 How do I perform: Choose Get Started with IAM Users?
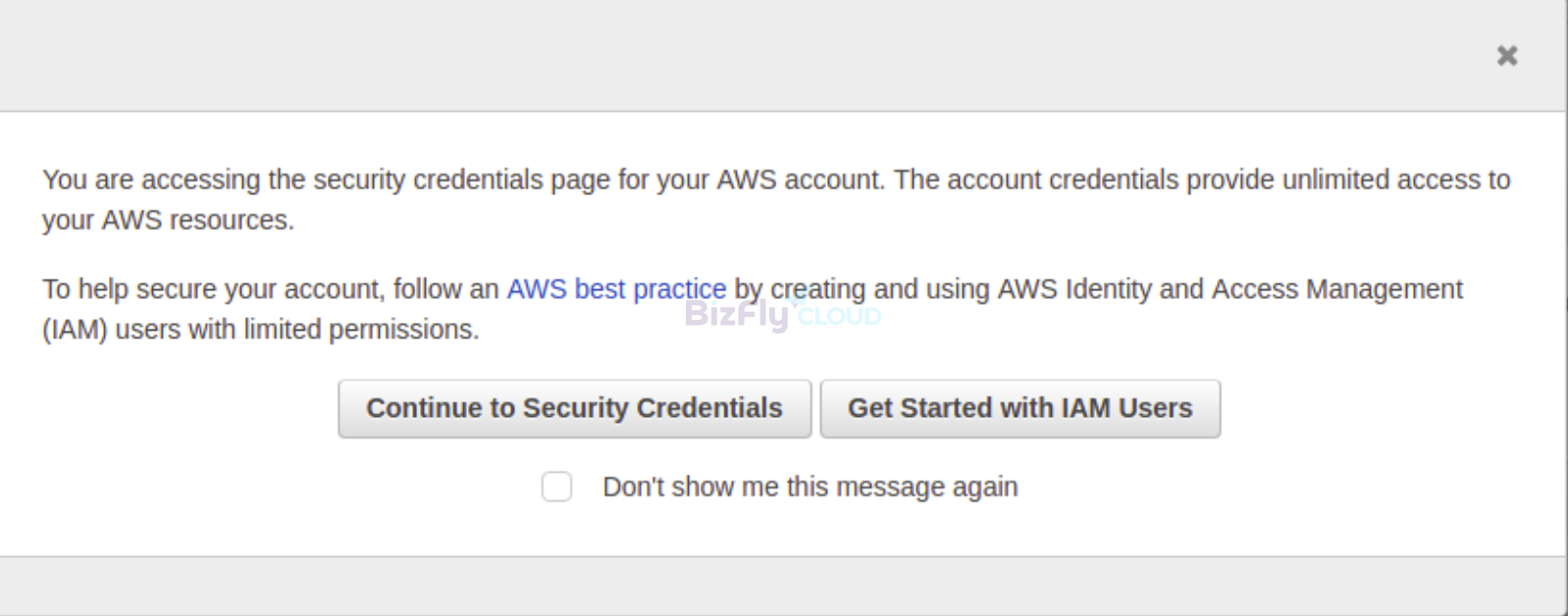(x=1019, y=408)
